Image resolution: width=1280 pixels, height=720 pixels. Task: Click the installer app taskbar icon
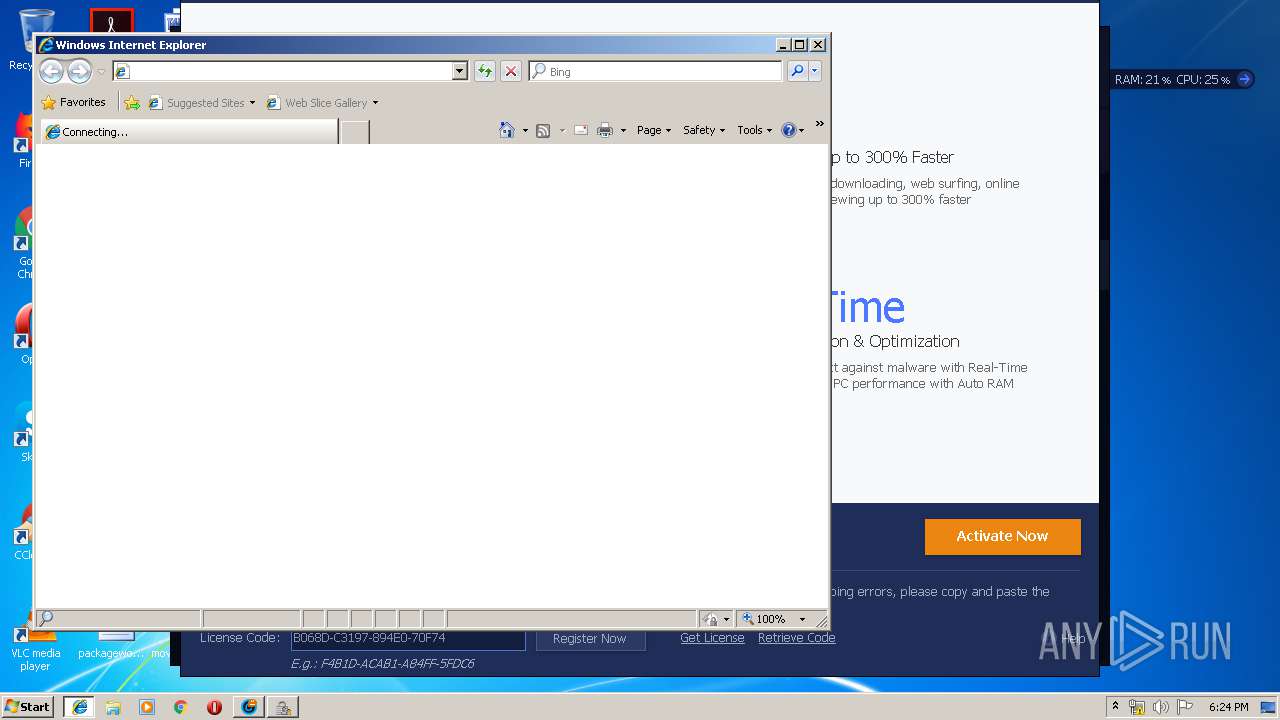pyautogui.click(x=284, y=707)
